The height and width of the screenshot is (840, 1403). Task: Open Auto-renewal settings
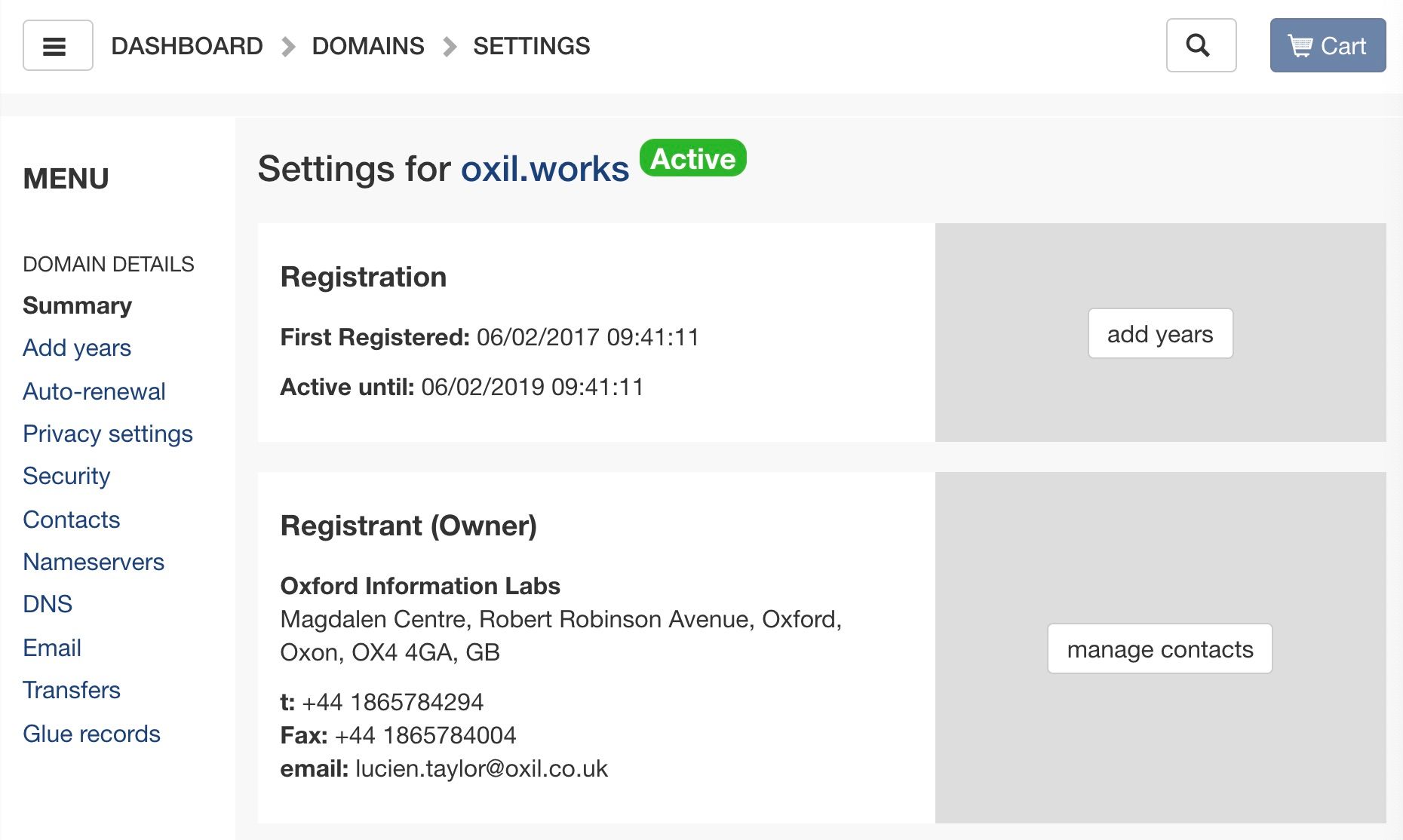[94, 391]
